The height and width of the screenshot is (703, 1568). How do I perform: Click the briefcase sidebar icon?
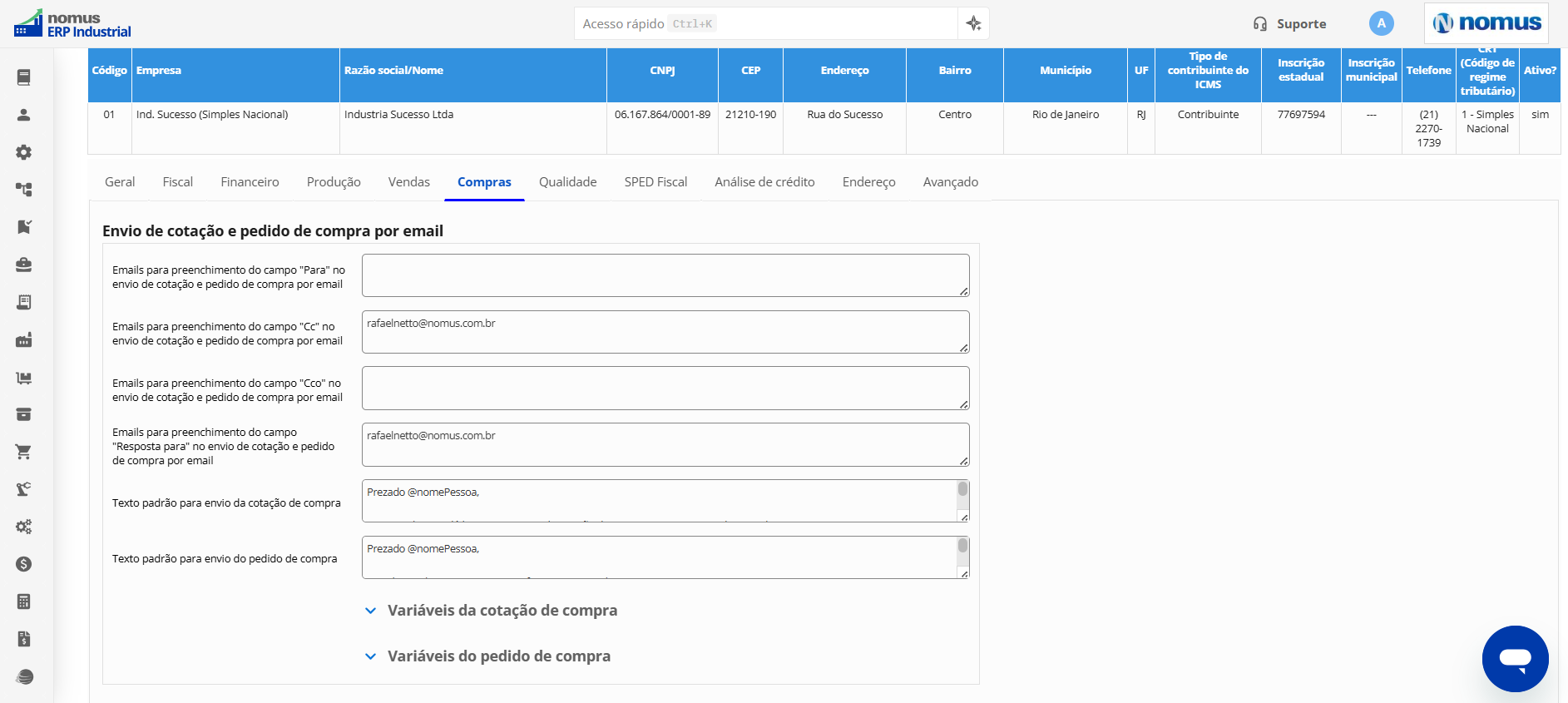click(x=23, y=265)
